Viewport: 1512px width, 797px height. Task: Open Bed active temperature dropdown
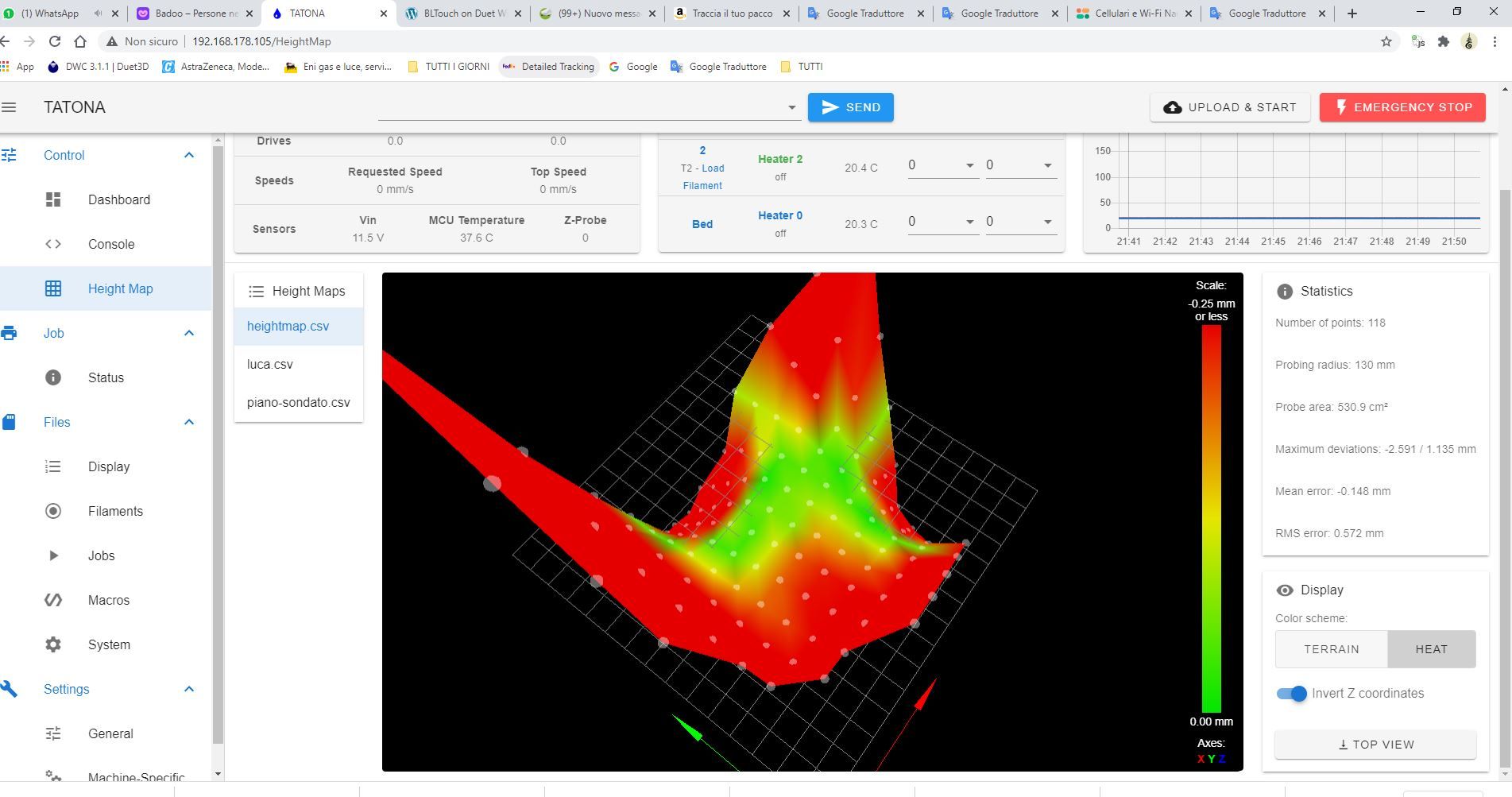969,222
